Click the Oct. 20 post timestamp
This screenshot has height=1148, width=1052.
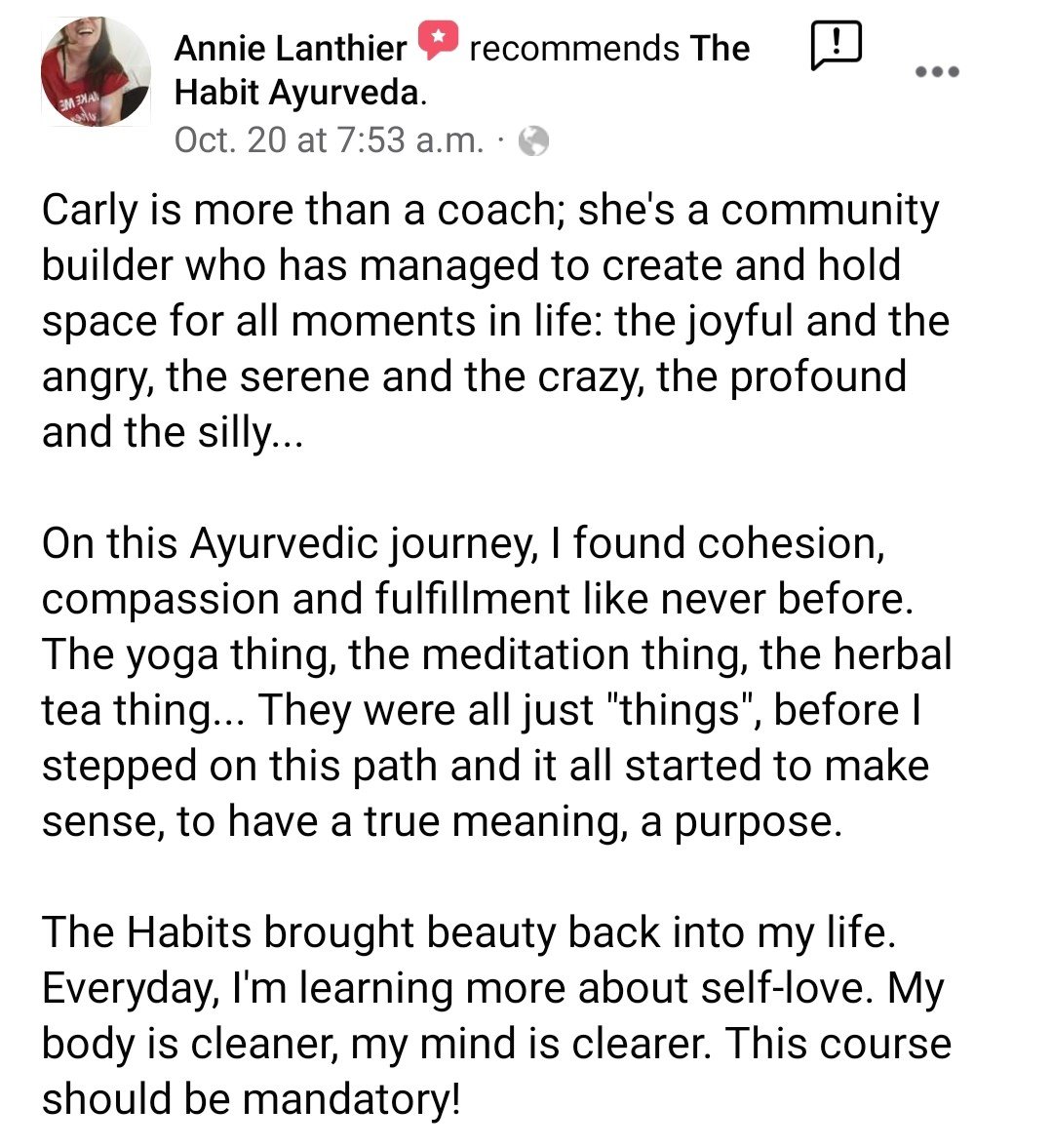point(329,140)
